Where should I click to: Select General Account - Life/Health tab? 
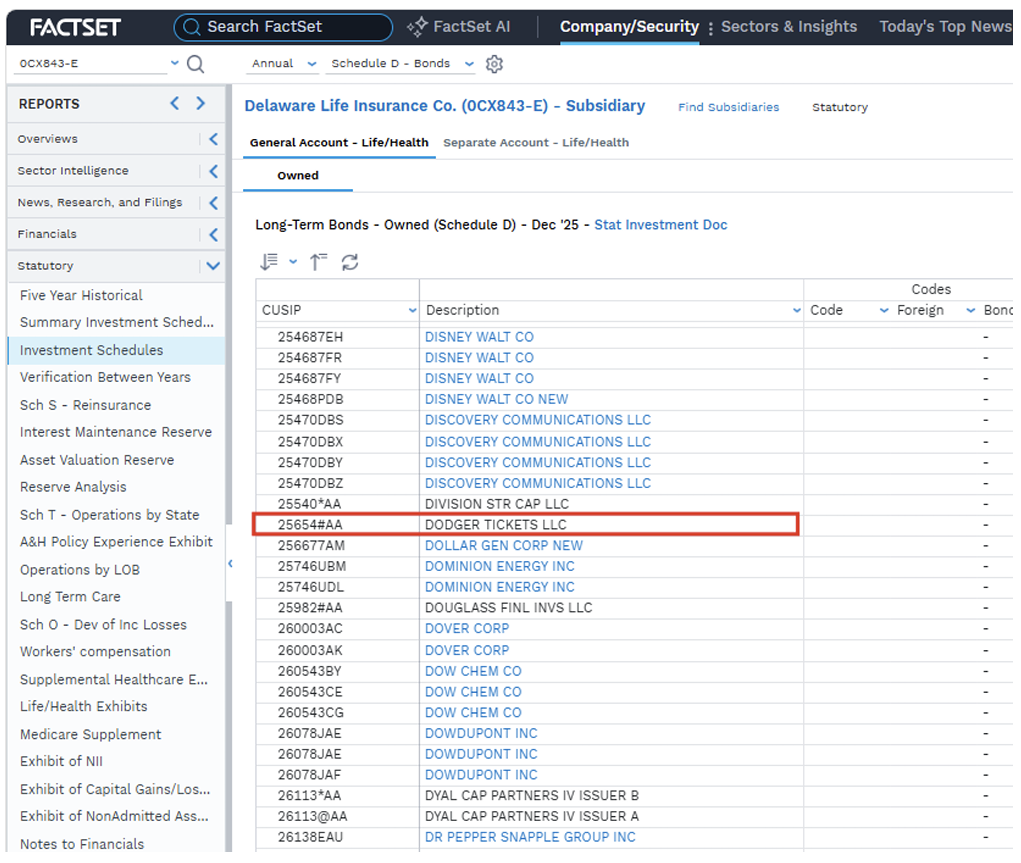pos(339,143)
